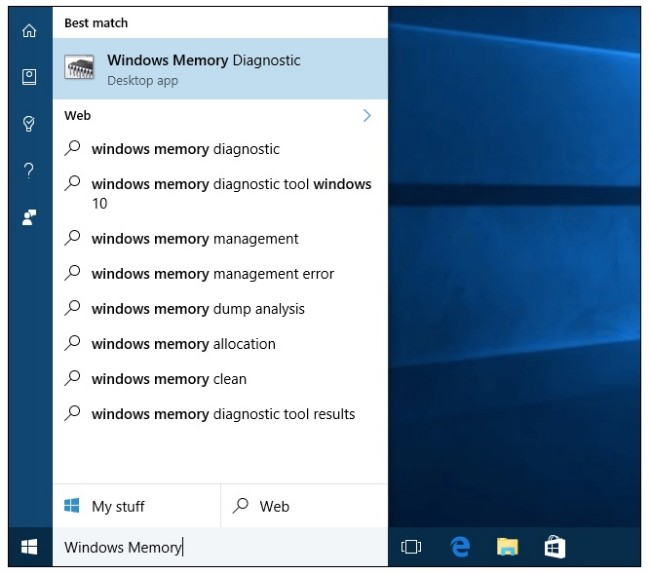Click the Windows Memory Diagnostic chip icon
Image resolution: width=650 pixels, height=573 pixels.
[x=79, y=68]
